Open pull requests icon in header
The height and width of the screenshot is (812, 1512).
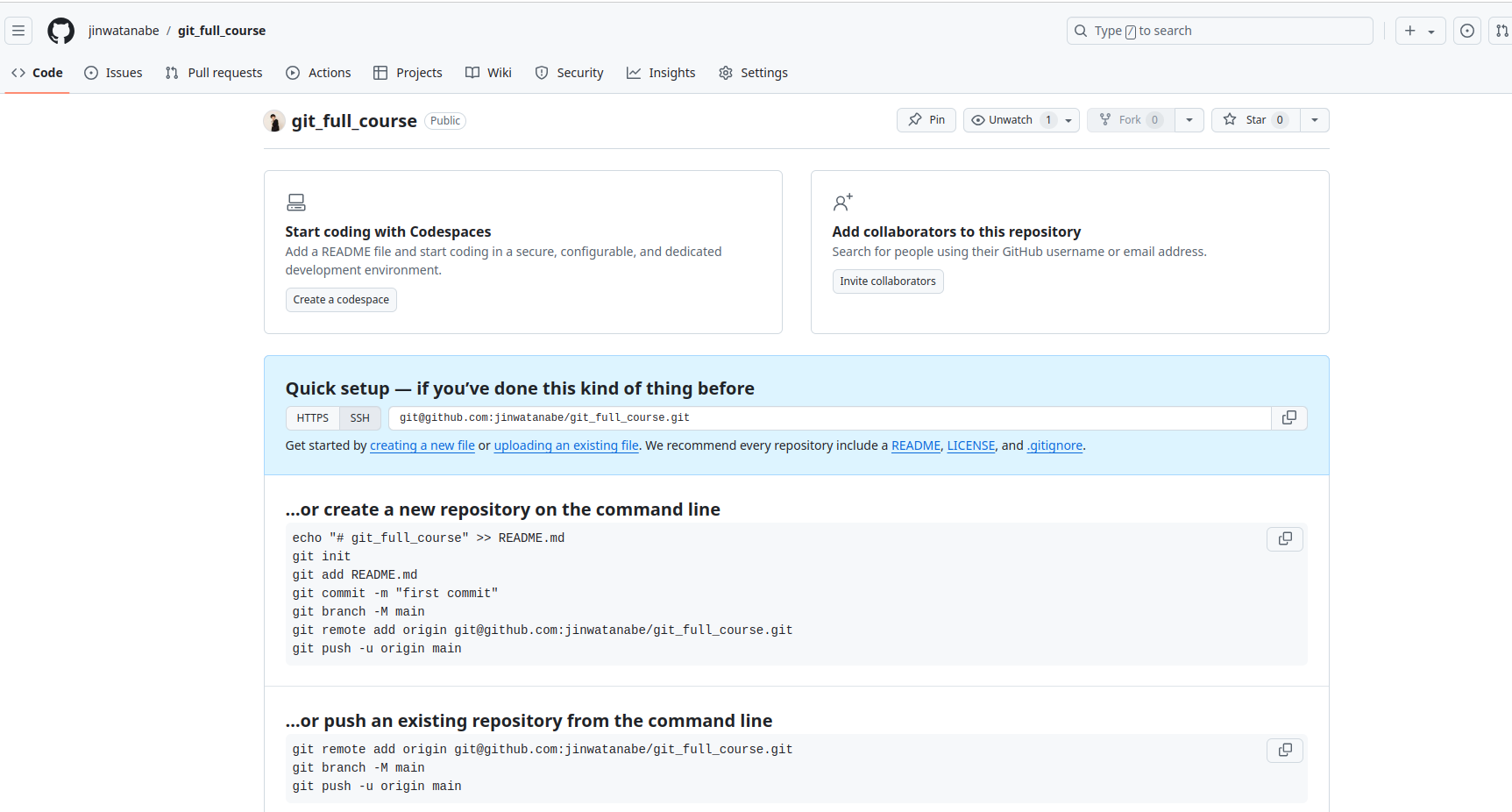tap(1501, 31)
